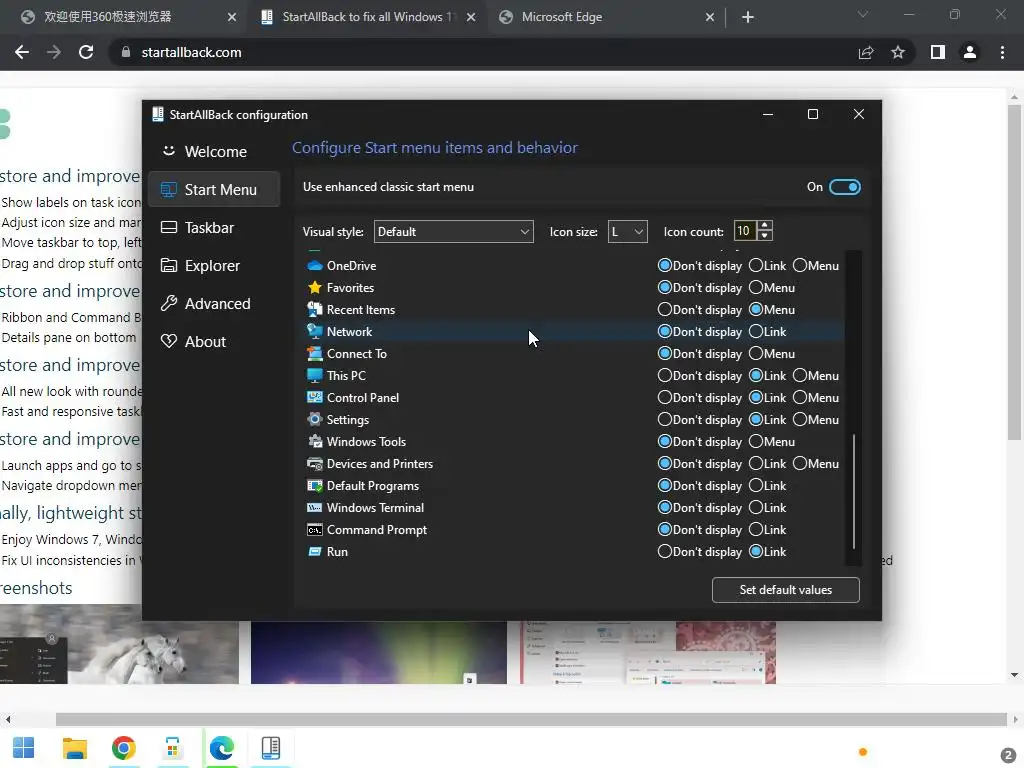Open Microsoft Store from the taskbar

click(172, 748)
